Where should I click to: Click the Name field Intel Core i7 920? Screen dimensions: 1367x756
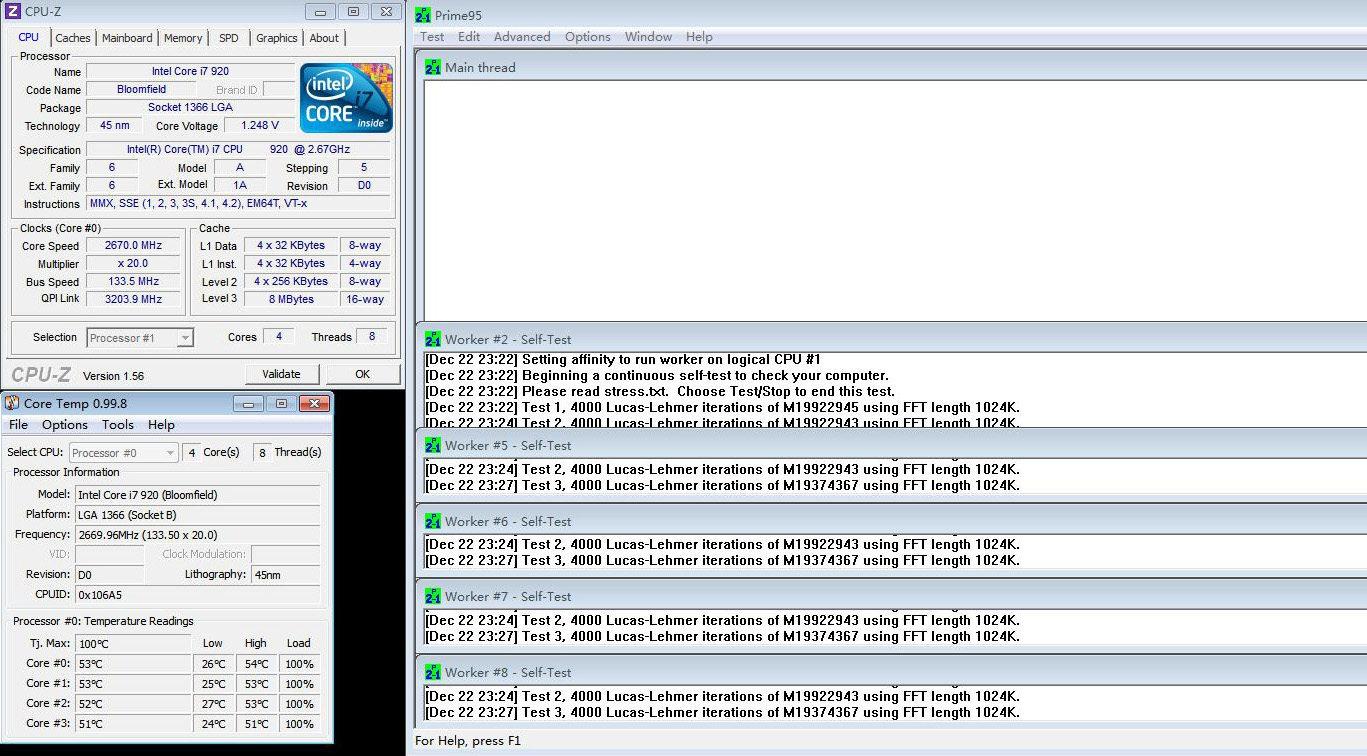[191, 72]
